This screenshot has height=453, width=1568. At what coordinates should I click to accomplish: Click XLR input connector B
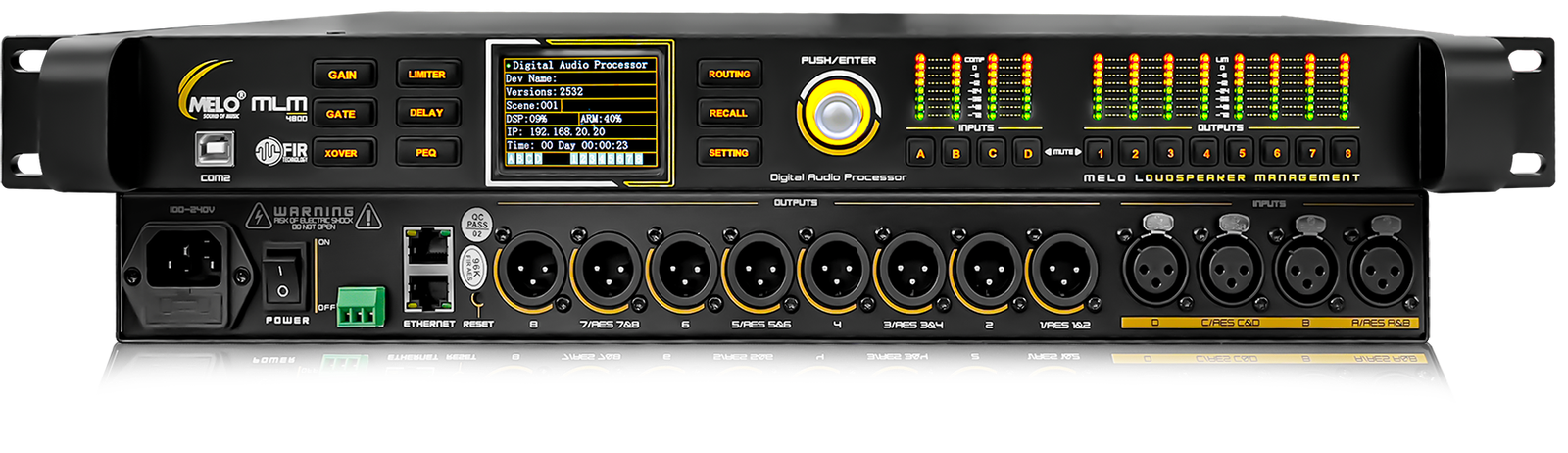(1305, 271)
